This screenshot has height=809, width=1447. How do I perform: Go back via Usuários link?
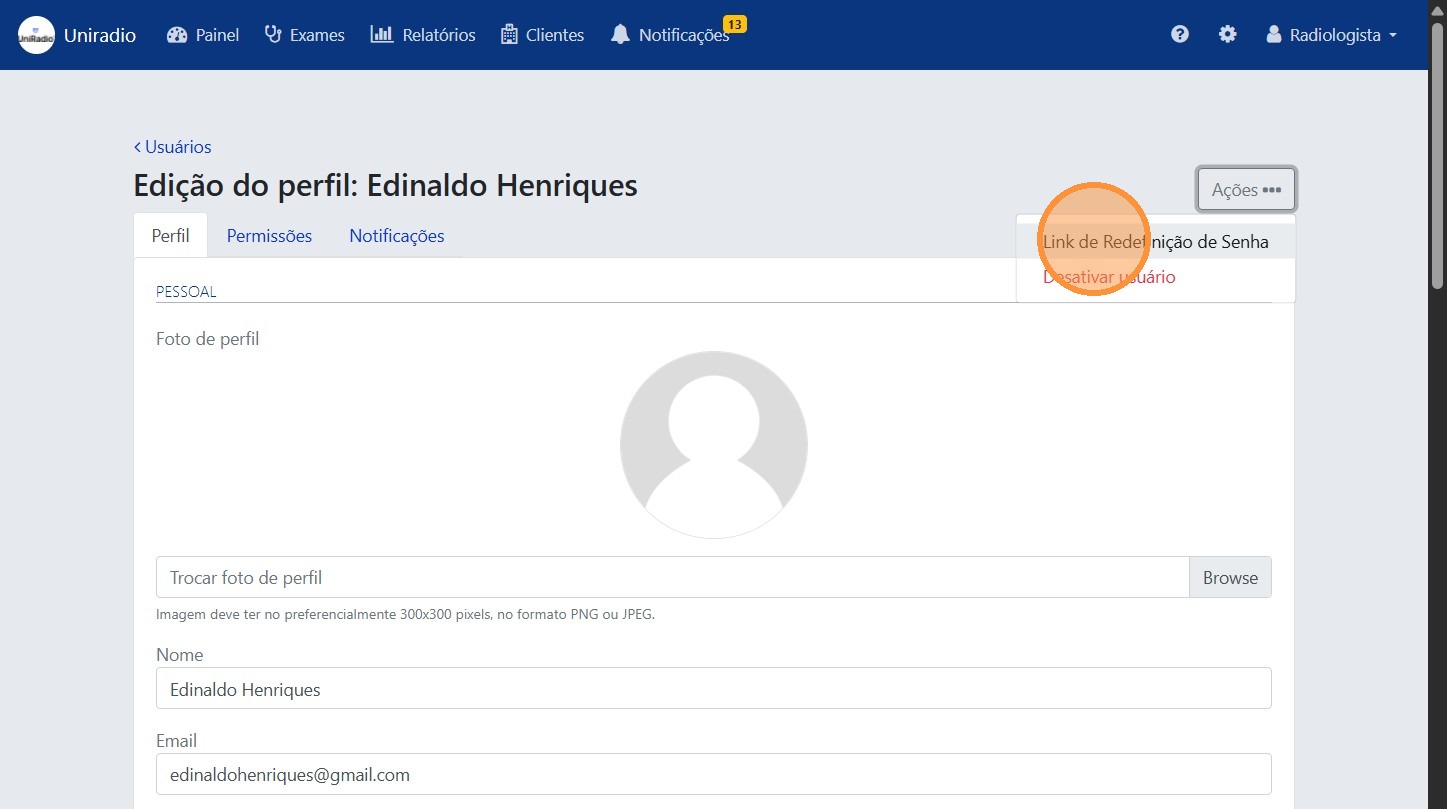coord(172,147)
